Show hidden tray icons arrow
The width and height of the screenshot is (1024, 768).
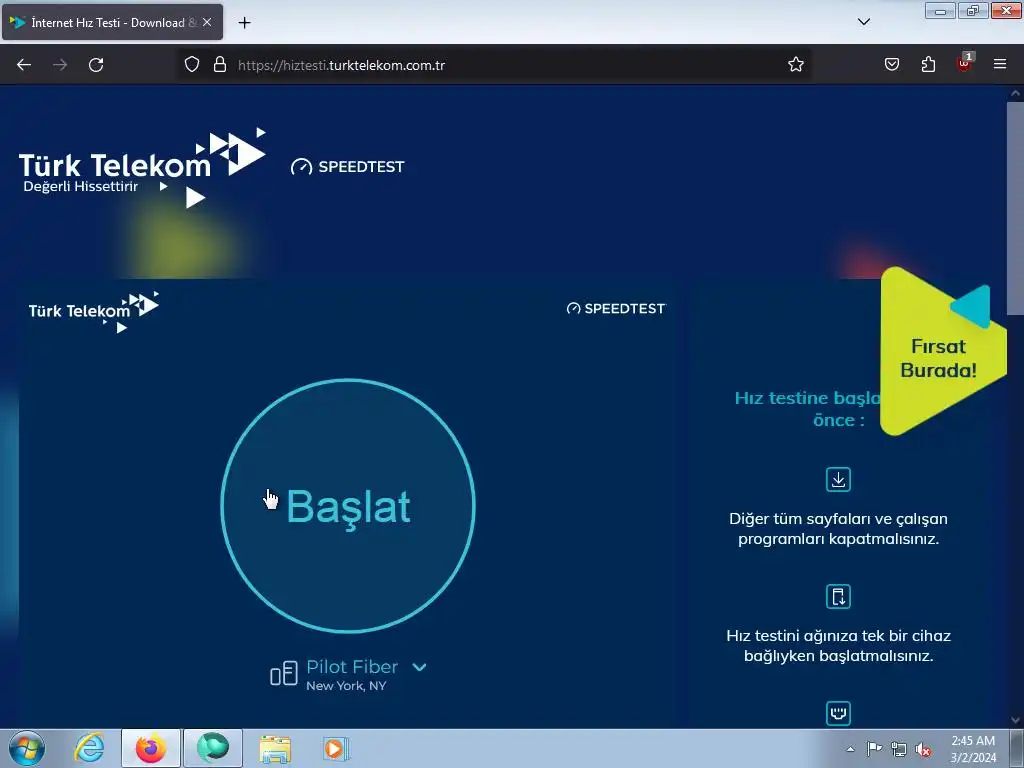(x=850, y=749)
